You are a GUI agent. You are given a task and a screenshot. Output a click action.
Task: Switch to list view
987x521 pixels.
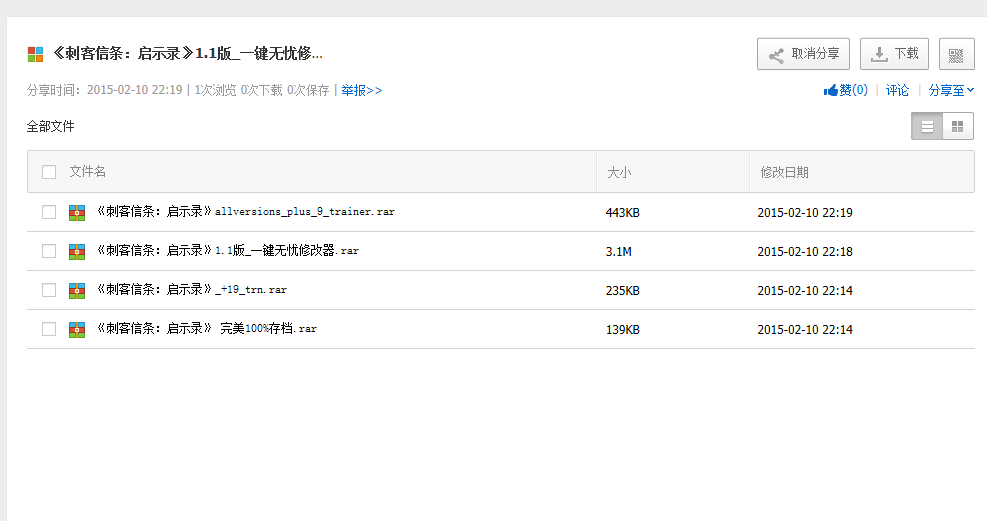click(927, 126)
